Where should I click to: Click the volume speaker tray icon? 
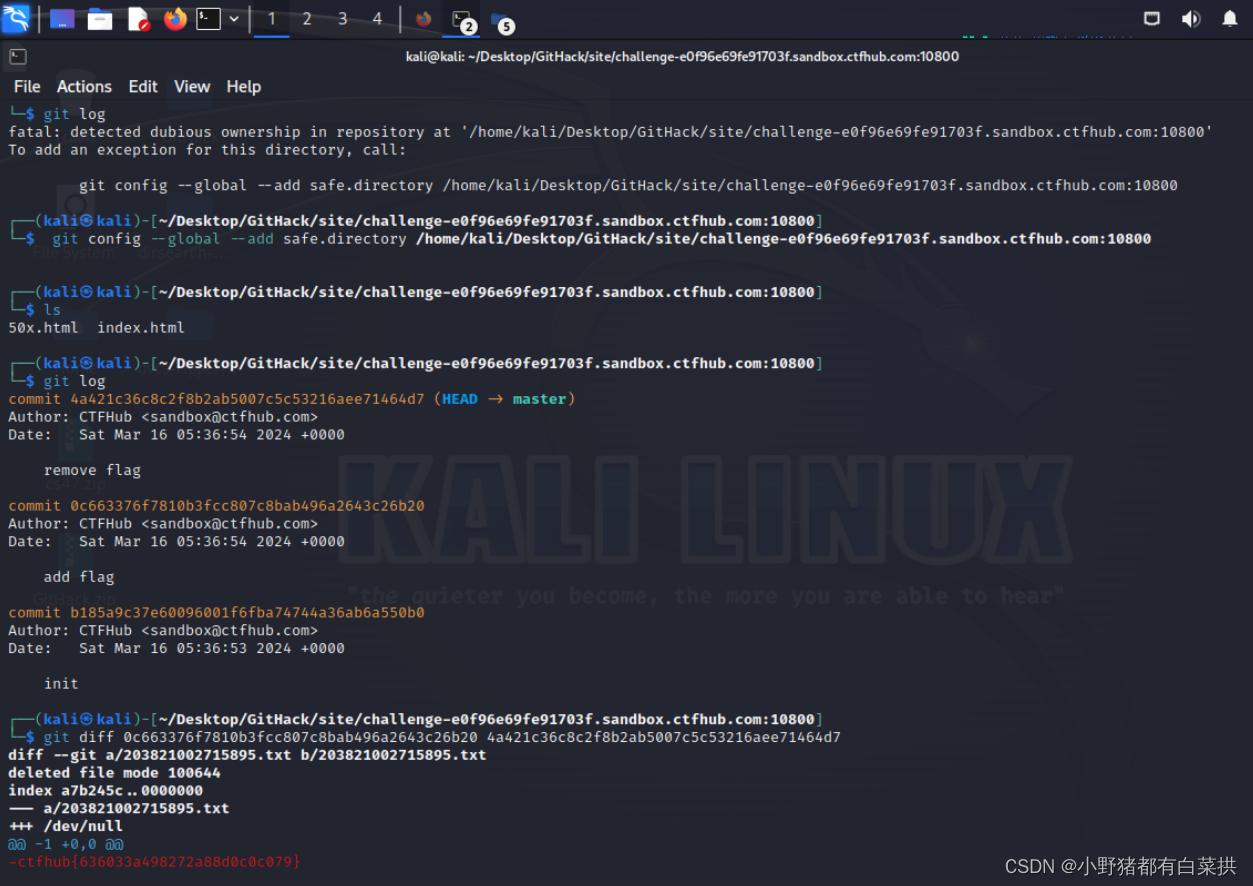point(1190,18)
